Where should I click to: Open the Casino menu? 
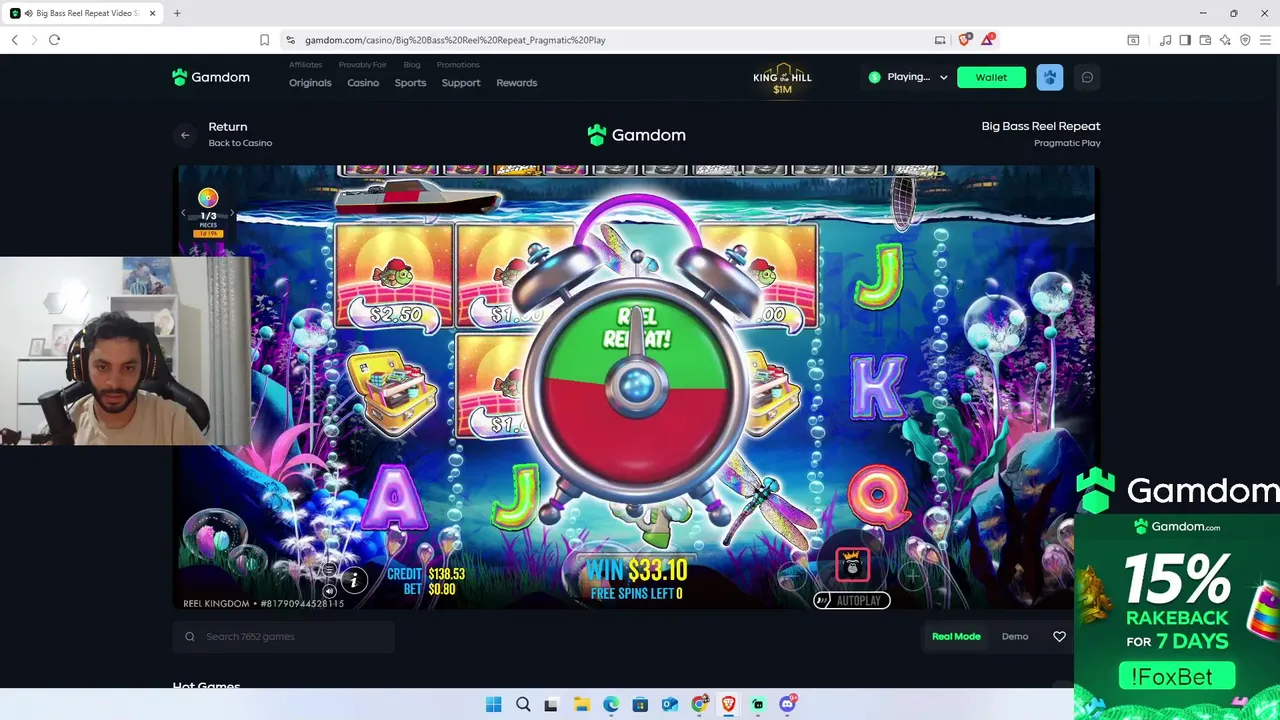(363, 83)
